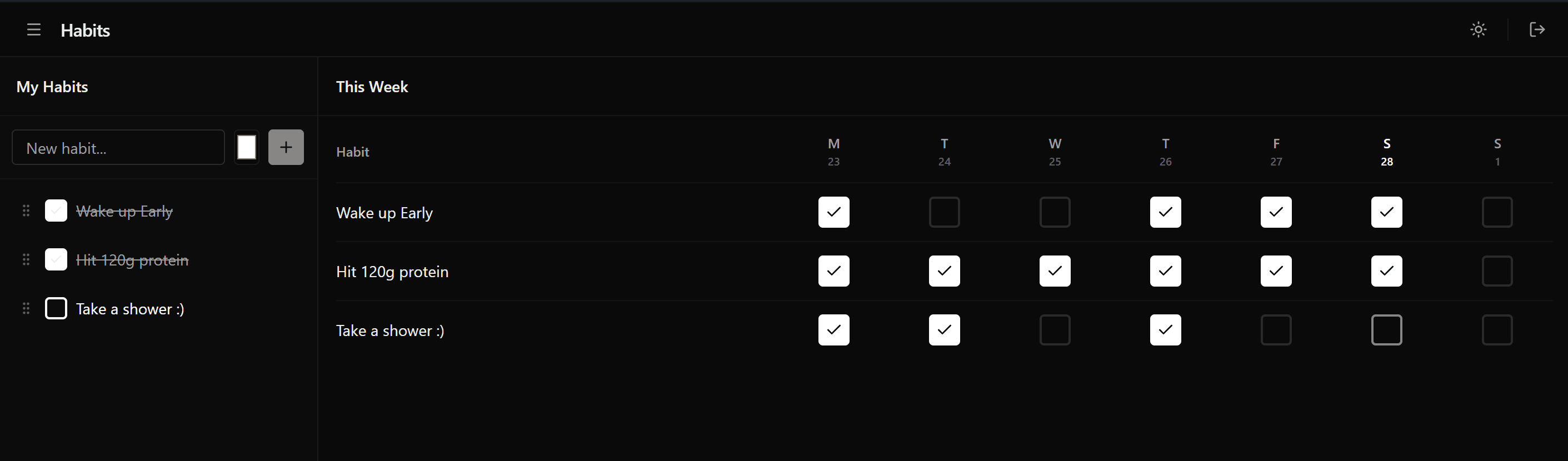Grab the drag handle next to Hit 120g protein
This screenshot has width=1568, height=461.
point(26,259)
